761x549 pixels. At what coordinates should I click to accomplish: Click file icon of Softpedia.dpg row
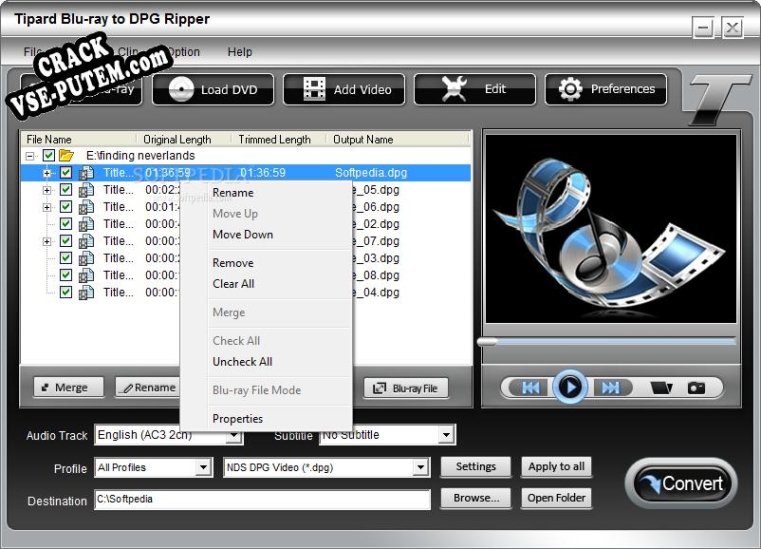(86, 173)
